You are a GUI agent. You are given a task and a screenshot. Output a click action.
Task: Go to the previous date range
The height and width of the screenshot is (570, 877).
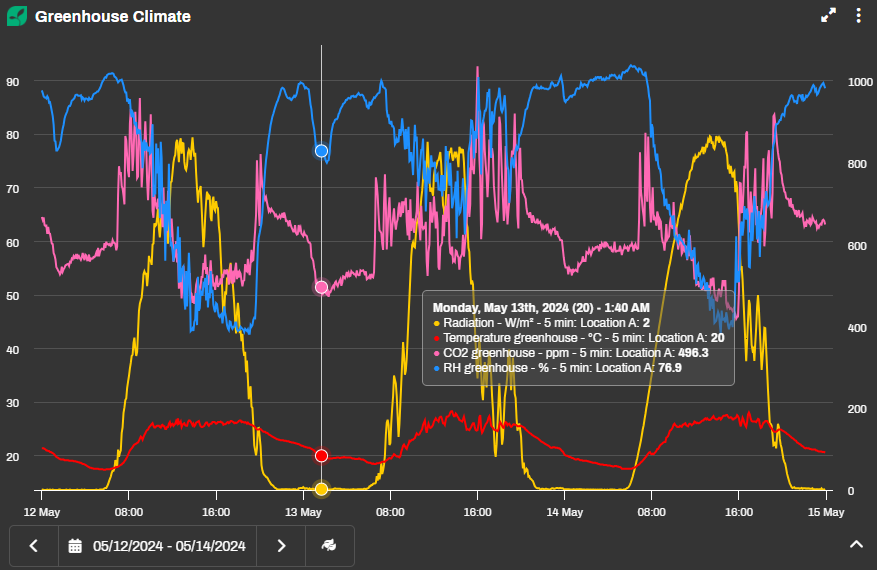click(34, 545)
